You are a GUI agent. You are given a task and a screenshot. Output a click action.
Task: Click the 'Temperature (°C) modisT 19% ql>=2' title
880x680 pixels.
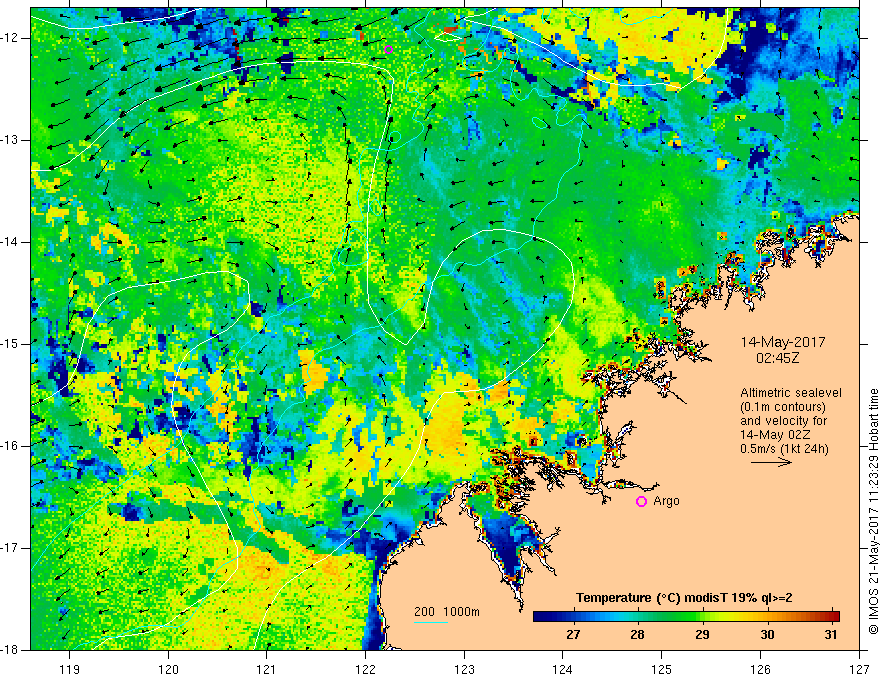click(684, 598)
